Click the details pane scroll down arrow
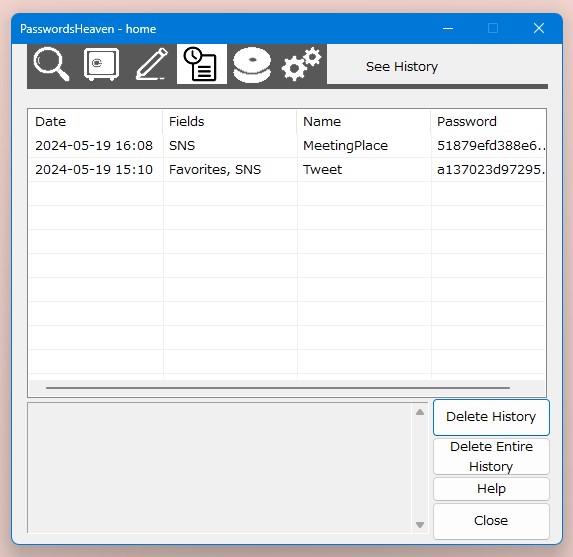Viewport: 573px width, 557px height. click(x=420, y=525)
